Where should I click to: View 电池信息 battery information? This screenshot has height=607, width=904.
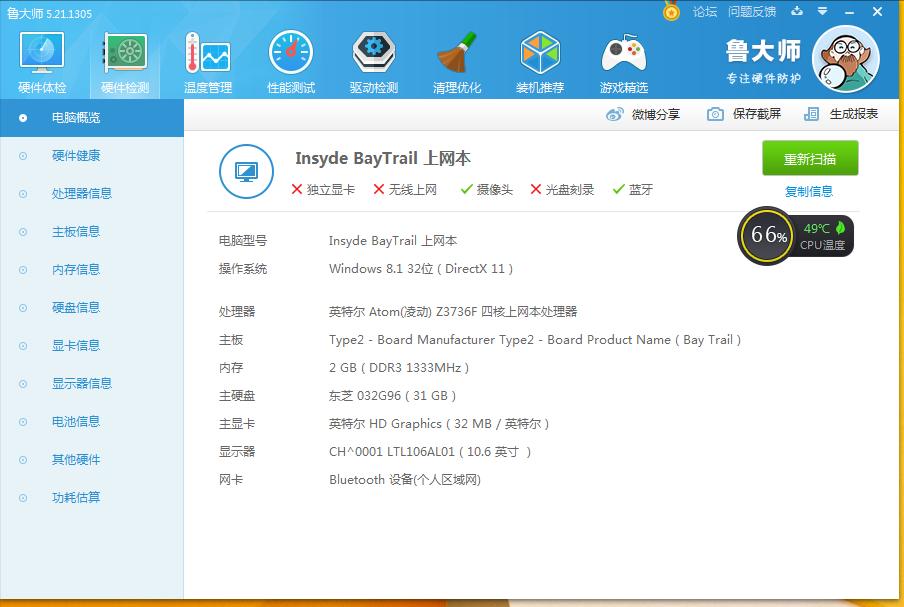75,422
